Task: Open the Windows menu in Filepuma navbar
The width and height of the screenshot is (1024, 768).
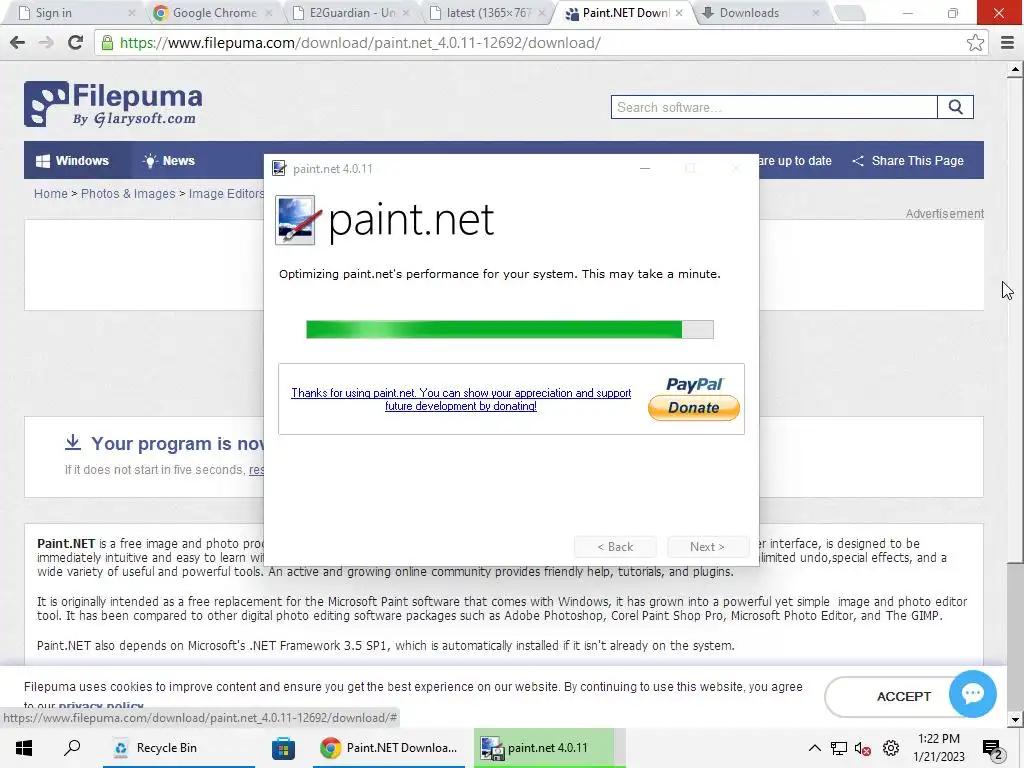Action: click(72, 161)
